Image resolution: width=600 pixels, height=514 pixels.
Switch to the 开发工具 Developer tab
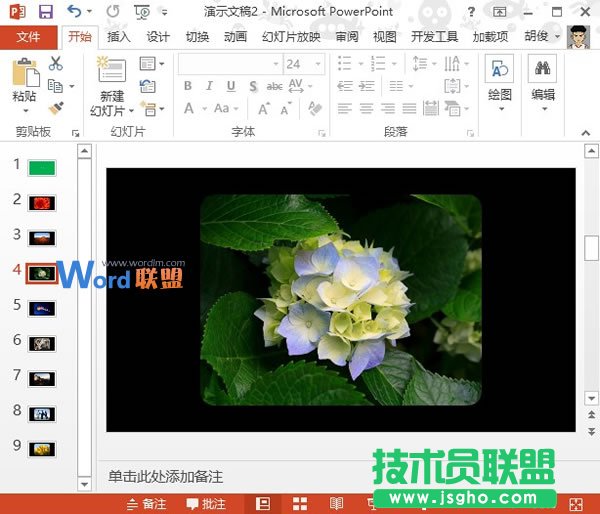tap(435, 37)
